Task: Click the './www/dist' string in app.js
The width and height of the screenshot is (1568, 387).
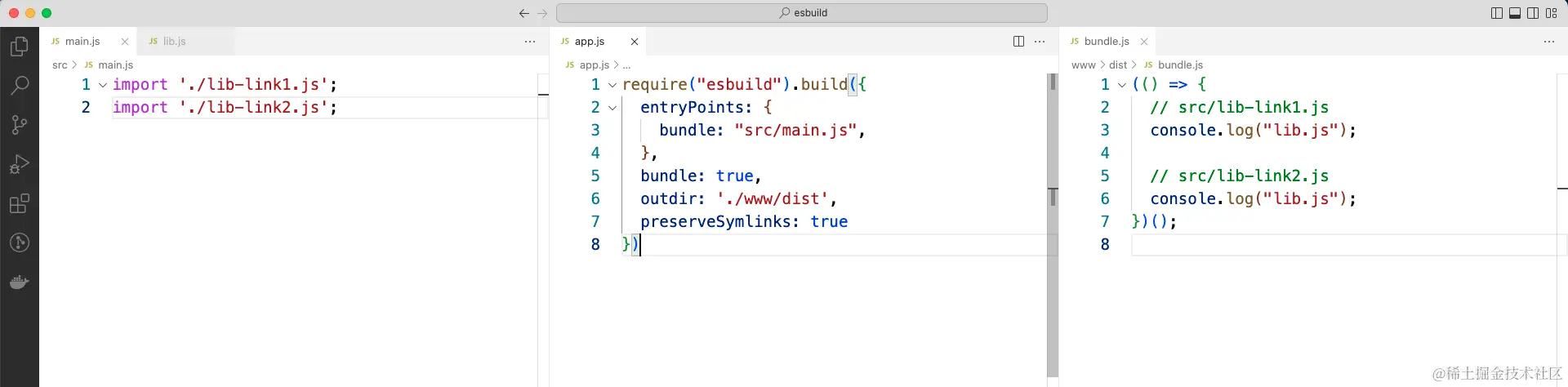Action: [x=773, y=198]
